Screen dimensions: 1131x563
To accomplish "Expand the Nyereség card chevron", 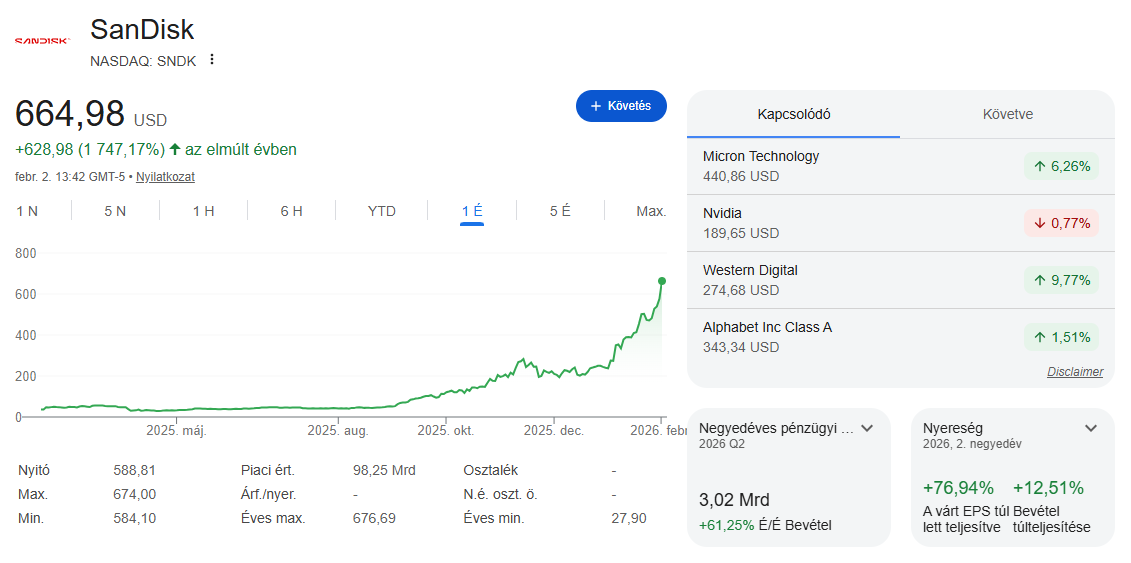I will [x=1091, y=428].
